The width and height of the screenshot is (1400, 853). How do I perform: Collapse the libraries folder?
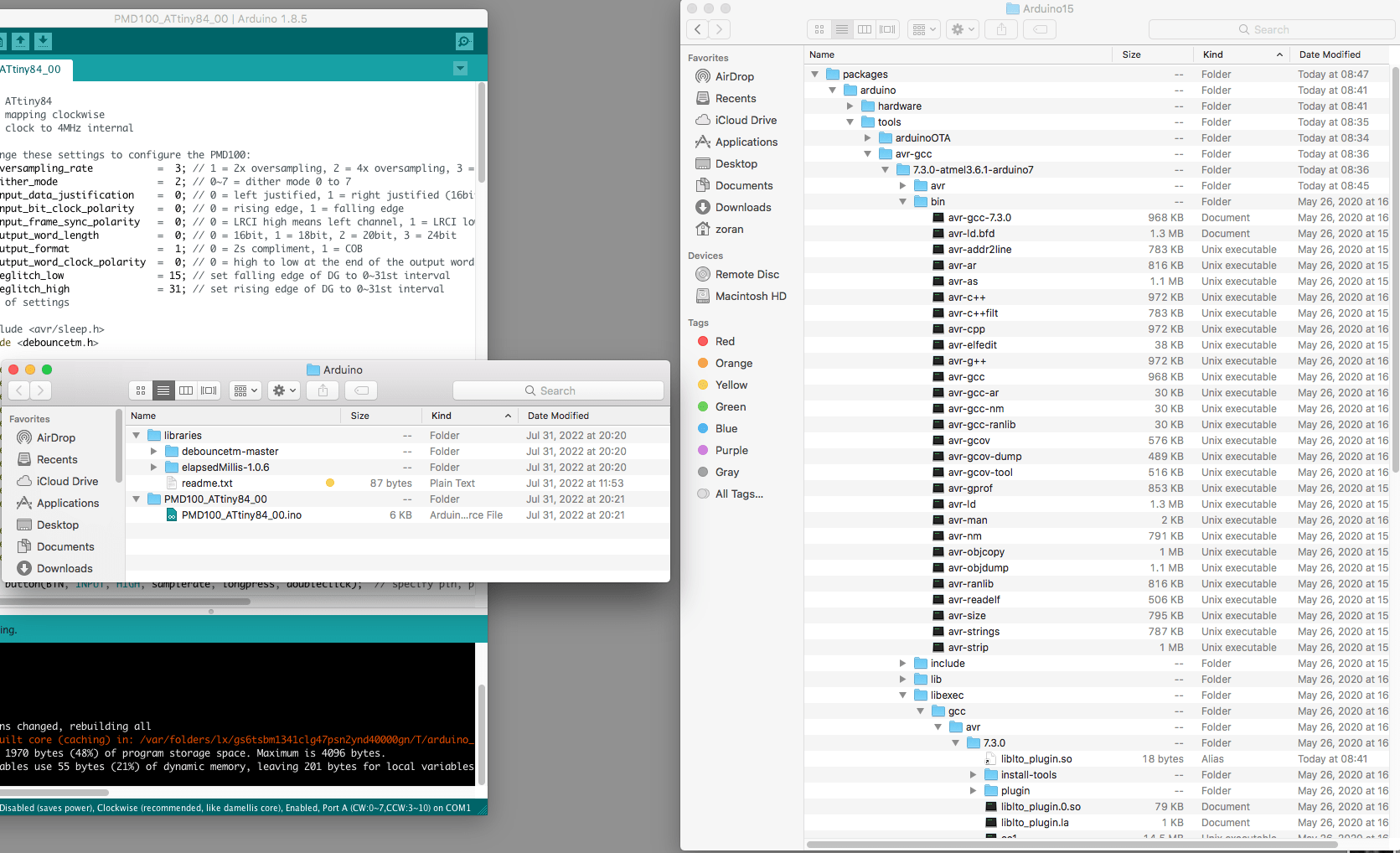137,436
